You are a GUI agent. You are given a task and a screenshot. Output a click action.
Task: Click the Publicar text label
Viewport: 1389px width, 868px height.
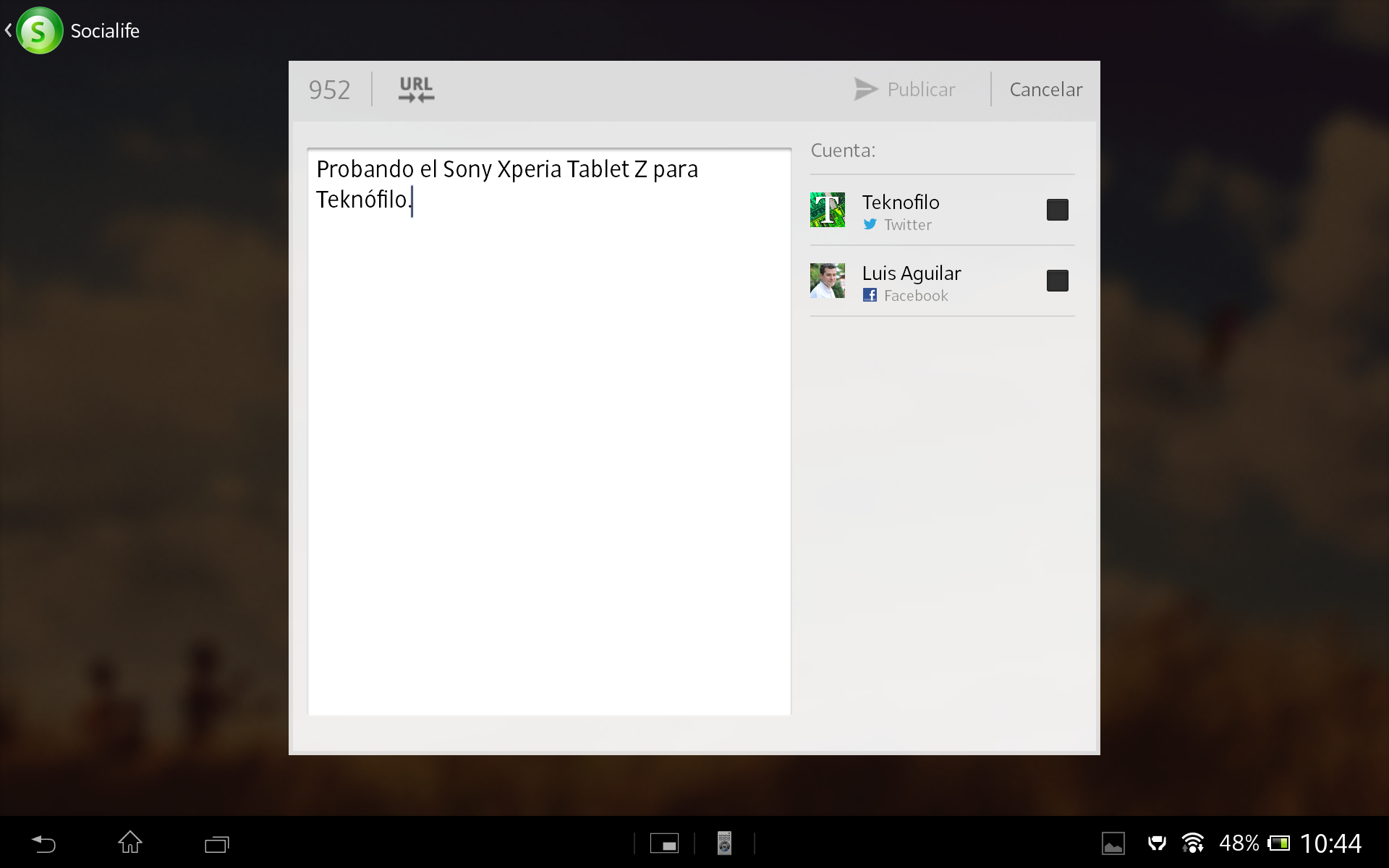click(x=921, y=90)
